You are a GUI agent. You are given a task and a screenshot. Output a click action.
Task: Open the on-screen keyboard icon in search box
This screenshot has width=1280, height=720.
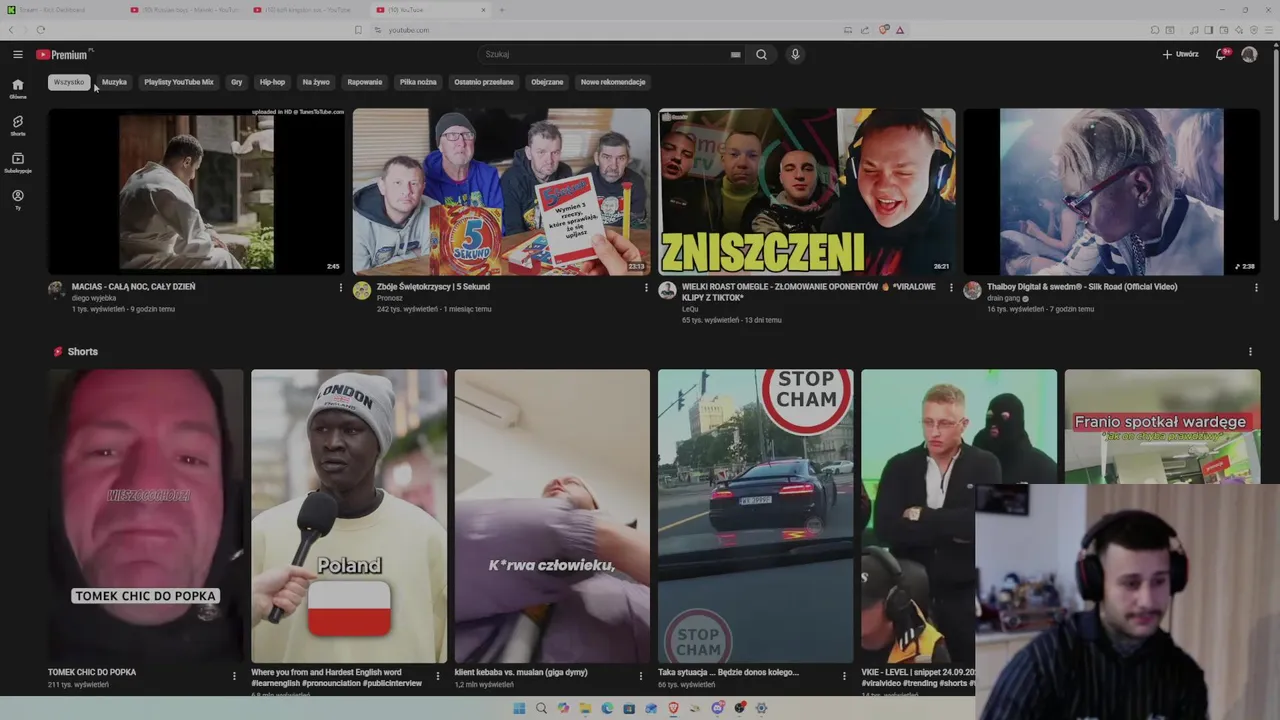pos(735,54)
